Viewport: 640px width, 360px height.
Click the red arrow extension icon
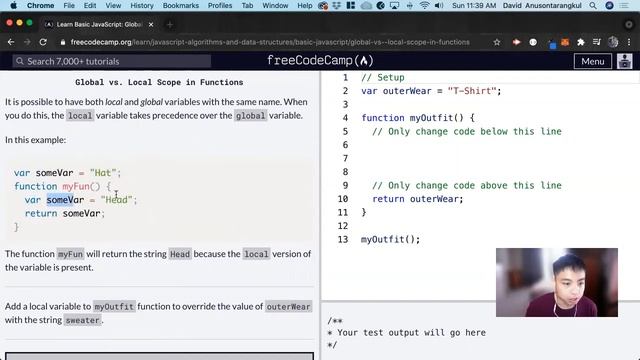coord(516,42)
